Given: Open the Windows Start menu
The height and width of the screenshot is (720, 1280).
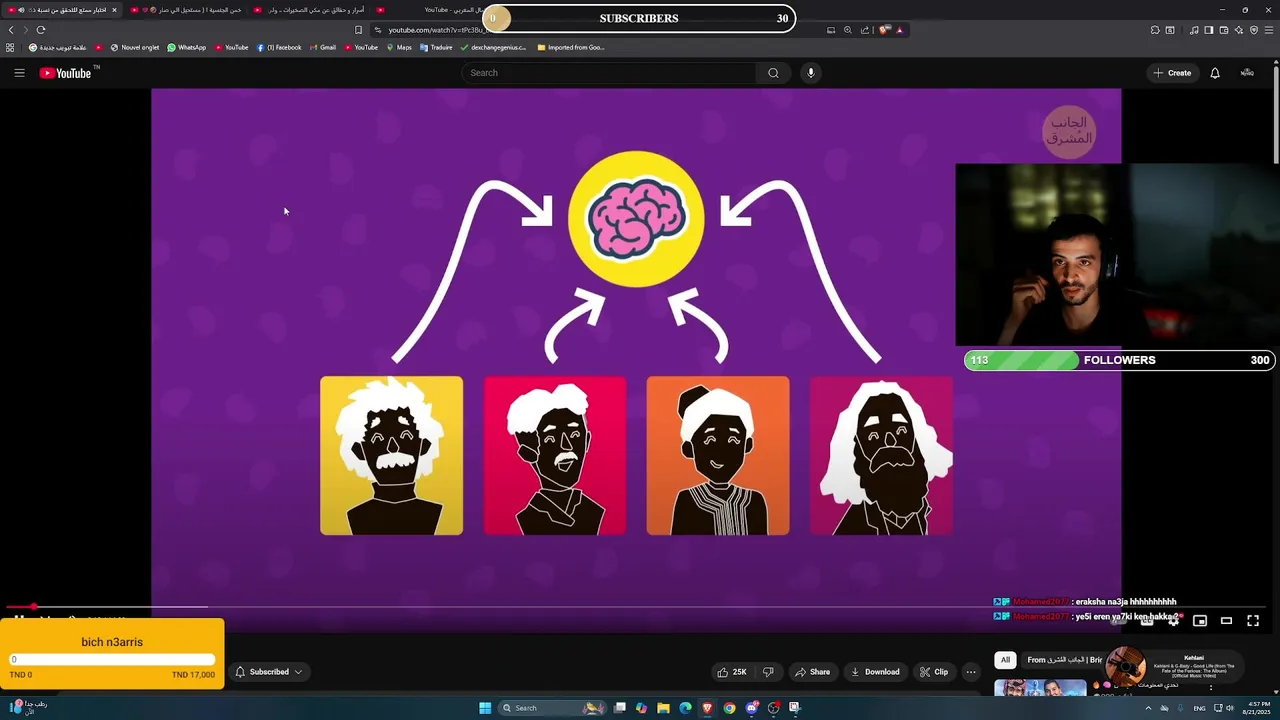Looking at the screenshot, I should [485, 708].
